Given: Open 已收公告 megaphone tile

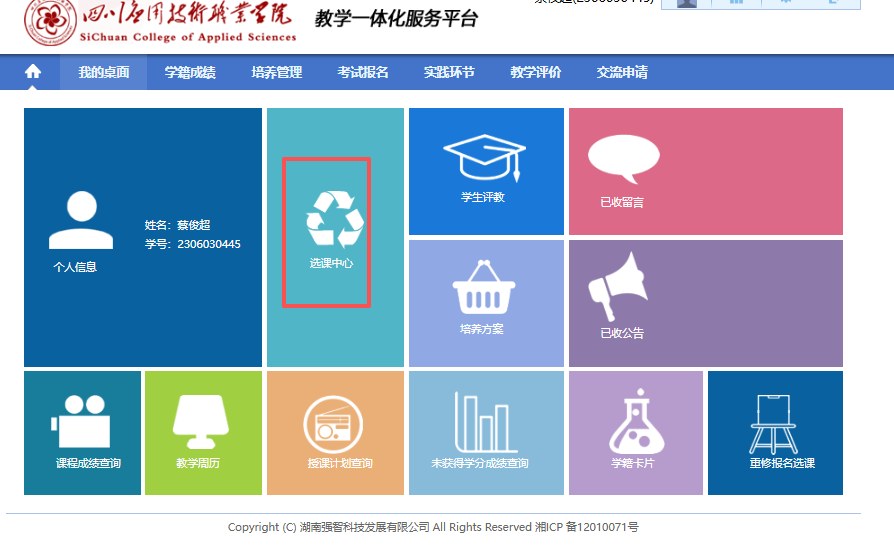Looking at the screenshot, I should tap(706, 303).
